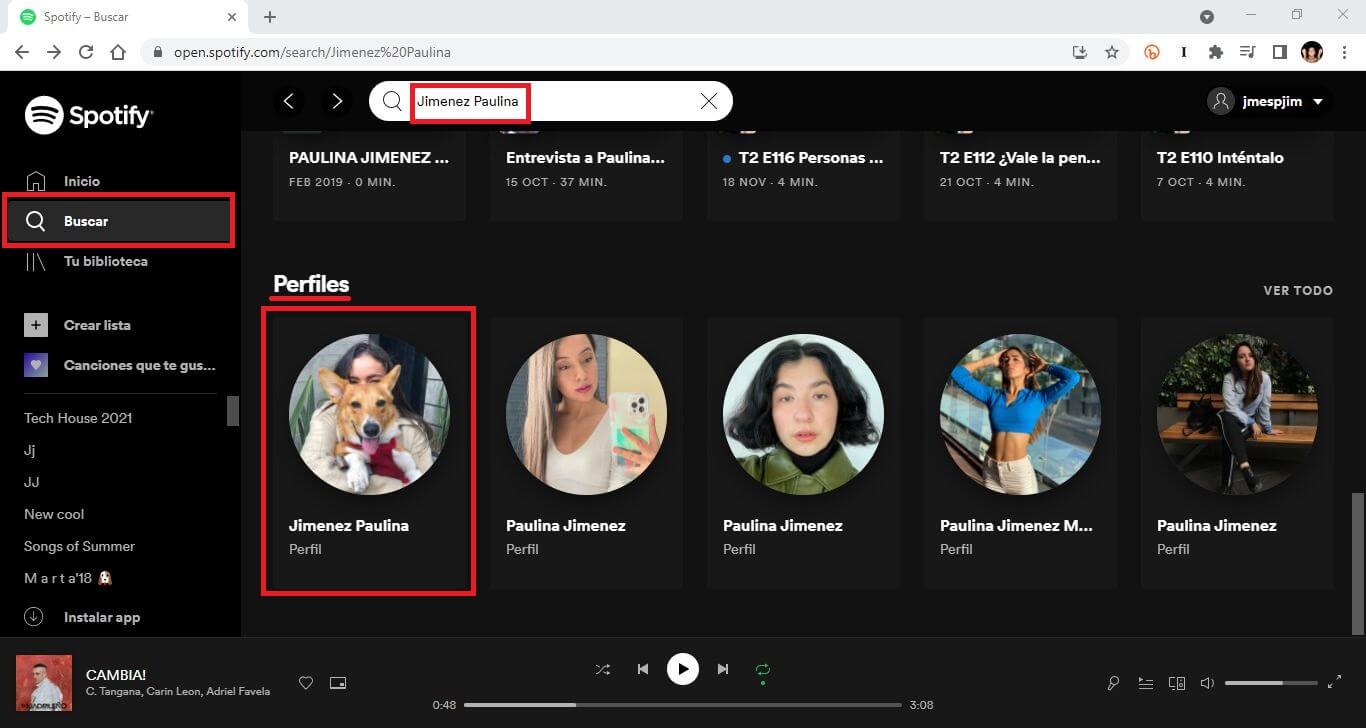Open Songs of Summer playlist
The height and width of the screenshot is (728, 1366).
coord(79,546)
